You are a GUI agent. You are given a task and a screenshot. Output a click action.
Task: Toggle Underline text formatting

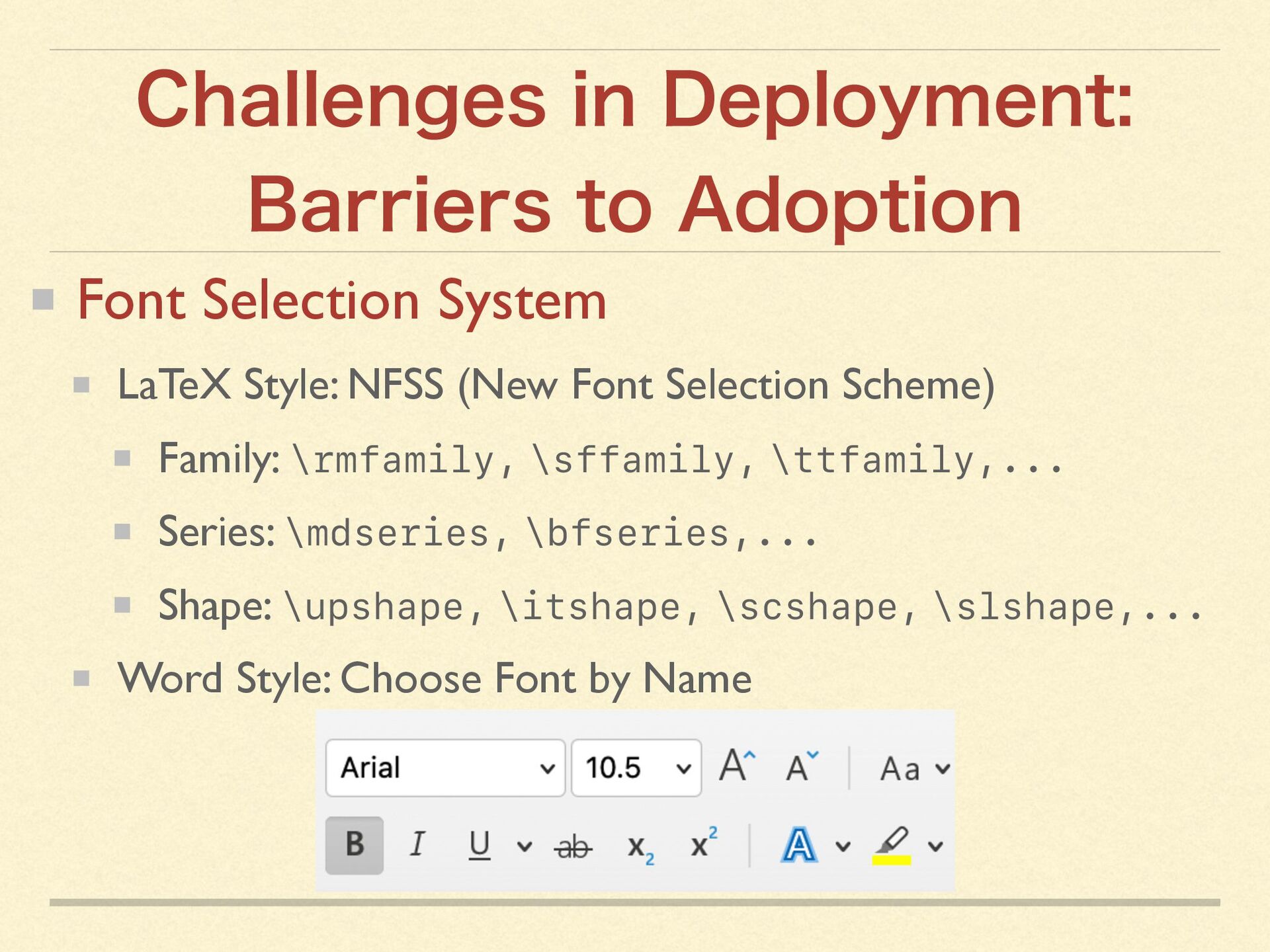coord(480,845)
